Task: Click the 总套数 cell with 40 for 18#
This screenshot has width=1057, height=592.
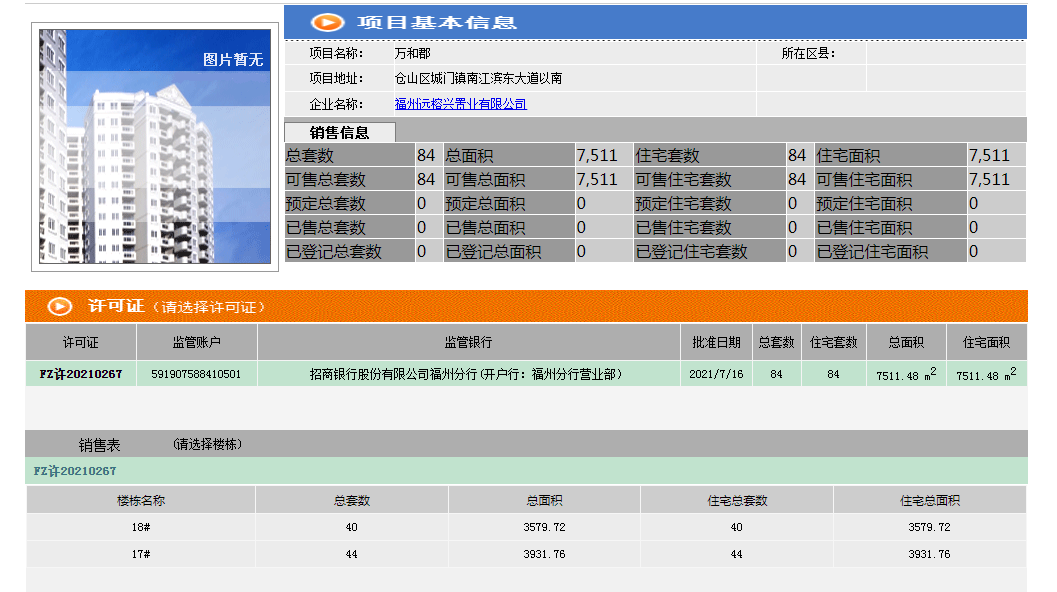Action: point(351,527)
